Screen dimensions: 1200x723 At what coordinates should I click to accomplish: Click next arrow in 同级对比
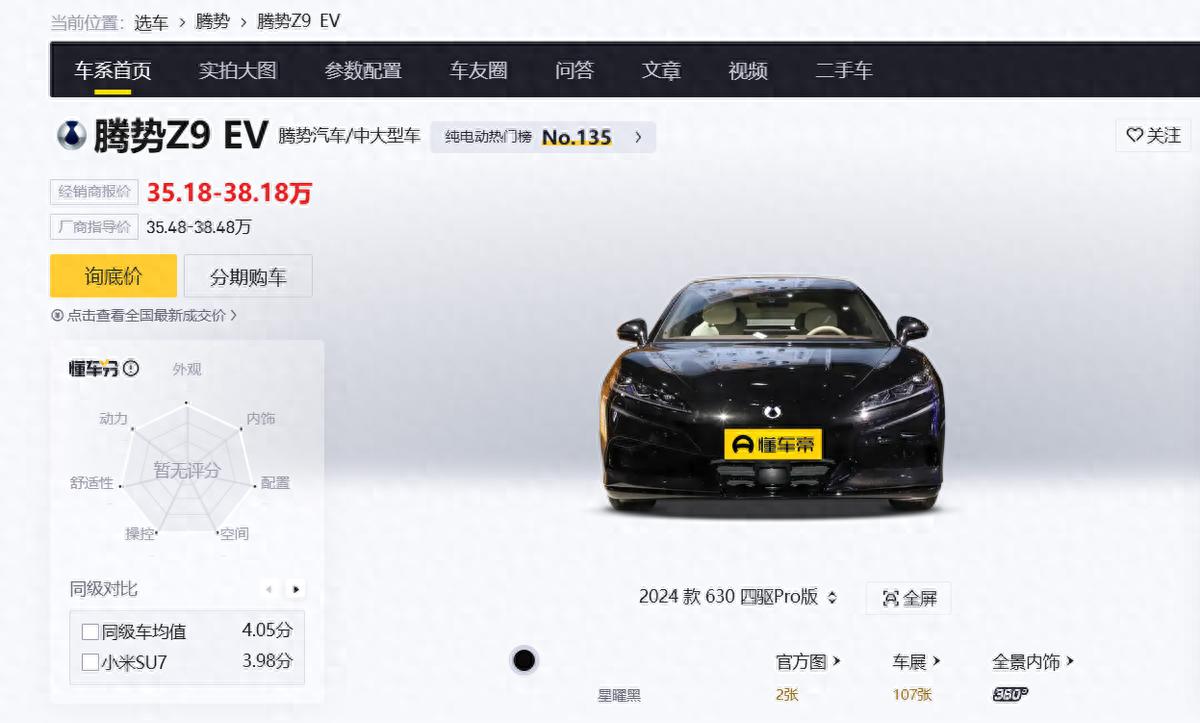[x=296, y=590]
